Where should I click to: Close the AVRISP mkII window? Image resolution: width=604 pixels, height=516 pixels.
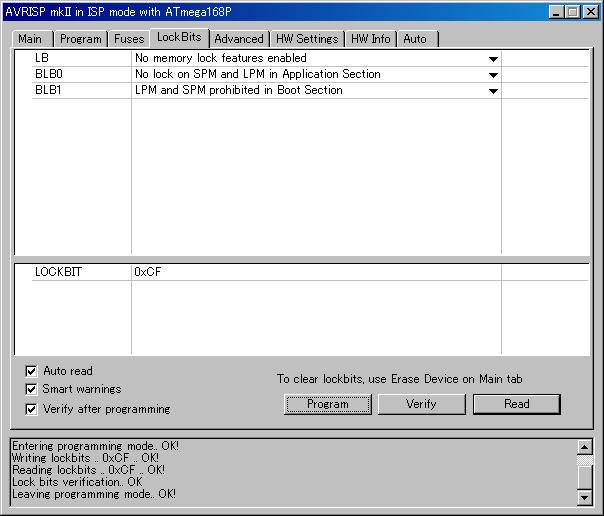pos(591,12)
